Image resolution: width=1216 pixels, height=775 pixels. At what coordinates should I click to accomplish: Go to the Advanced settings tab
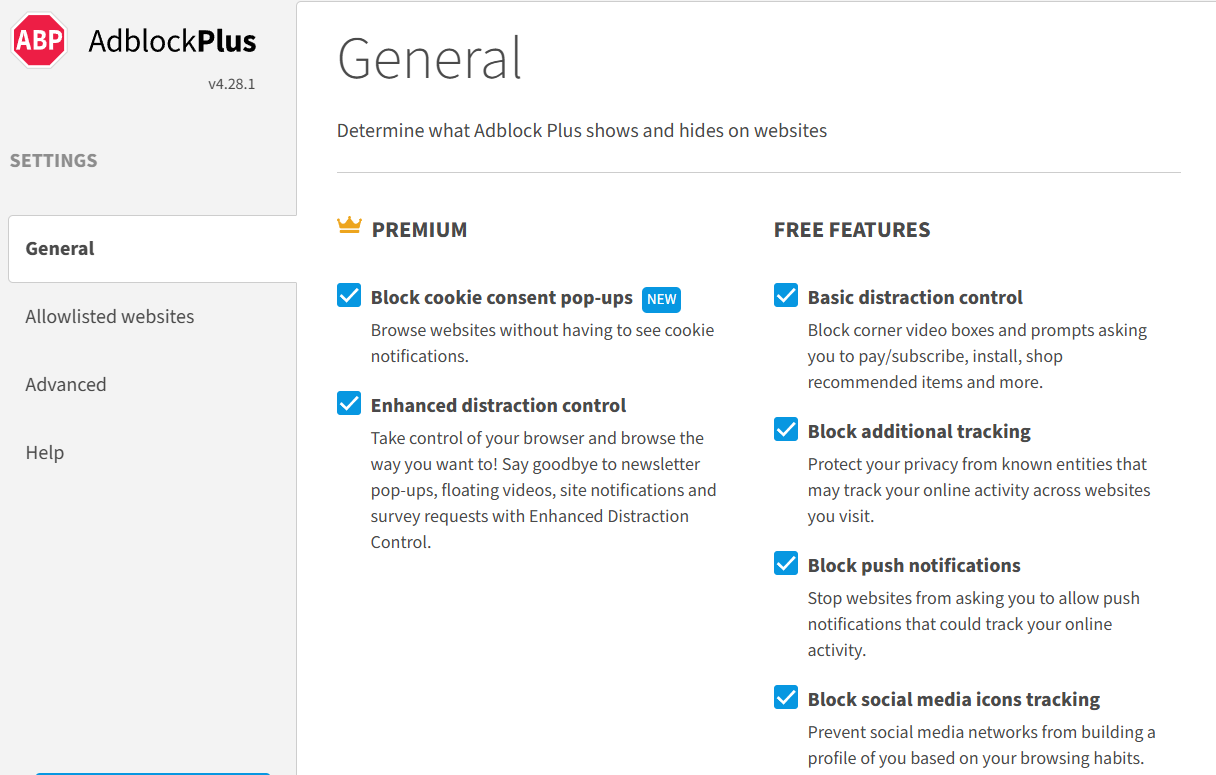[x=66, y=385]
